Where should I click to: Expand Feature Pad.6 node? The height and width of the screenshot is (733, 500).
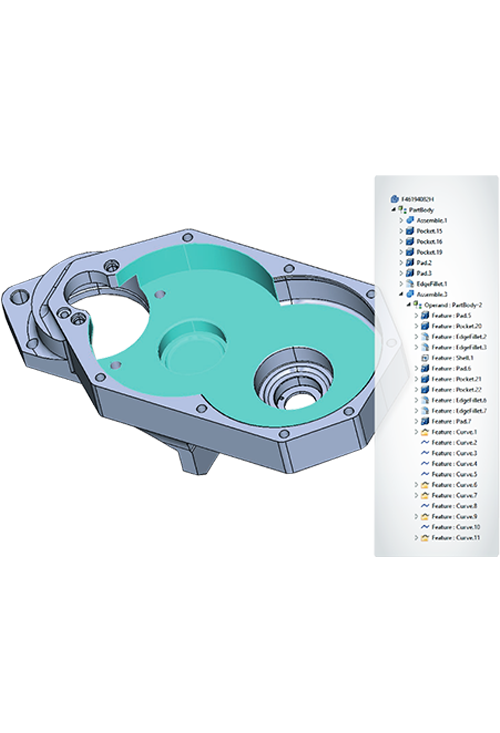coord(416,368)
